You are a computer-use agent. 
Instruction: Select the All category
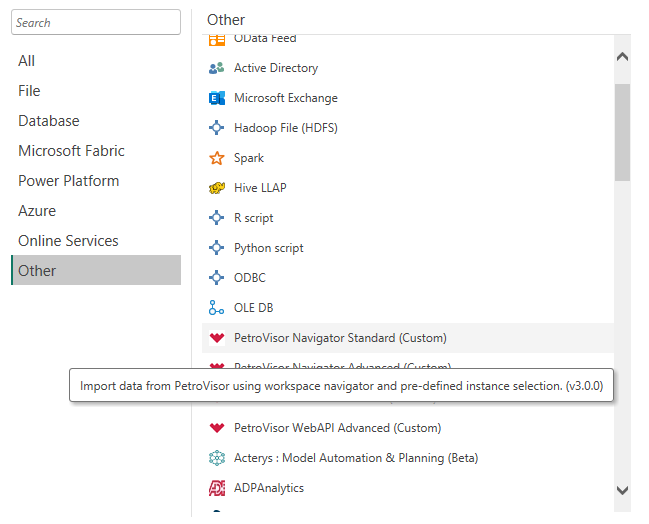[27, 61]
